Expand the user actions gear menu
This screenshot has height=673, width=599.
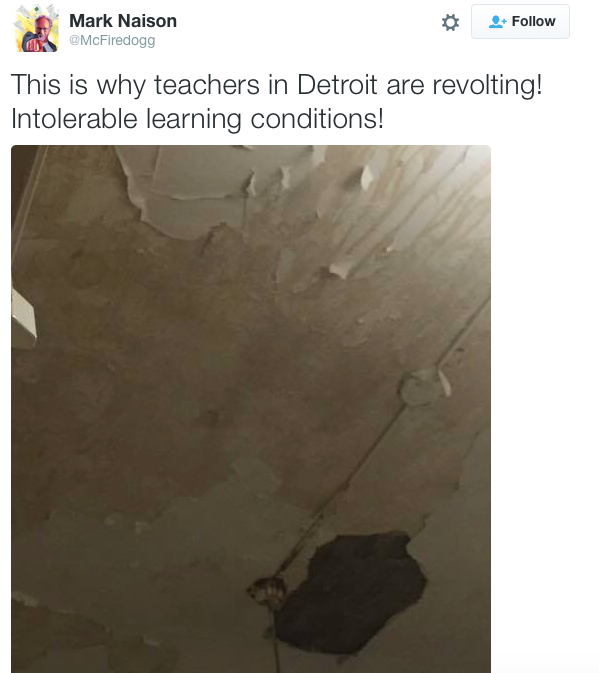tap(450, 22)
